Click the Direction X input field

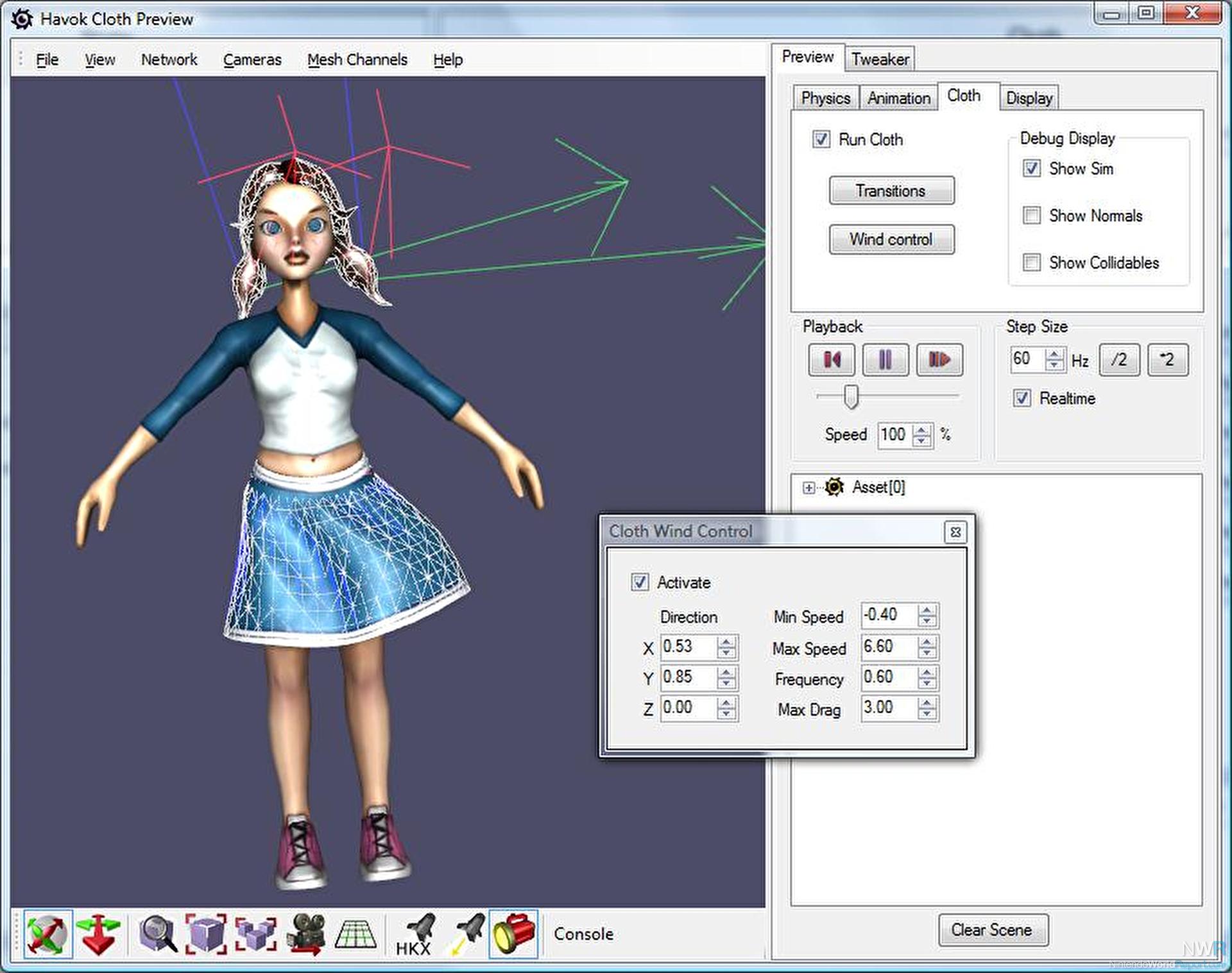tap(688, 647)
